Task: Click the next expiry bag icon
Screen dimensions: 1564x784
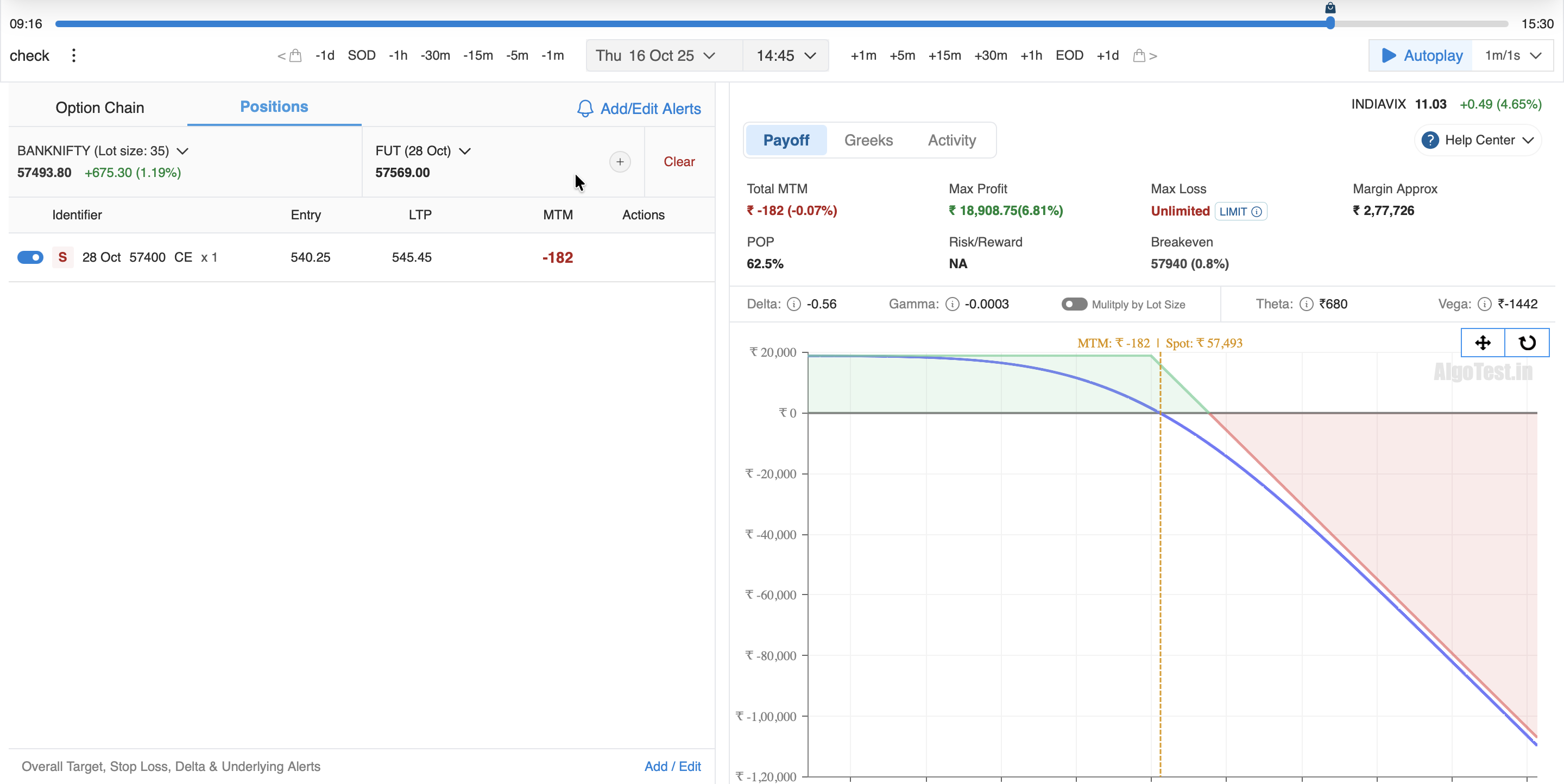Action: (x=1140, y=55)
